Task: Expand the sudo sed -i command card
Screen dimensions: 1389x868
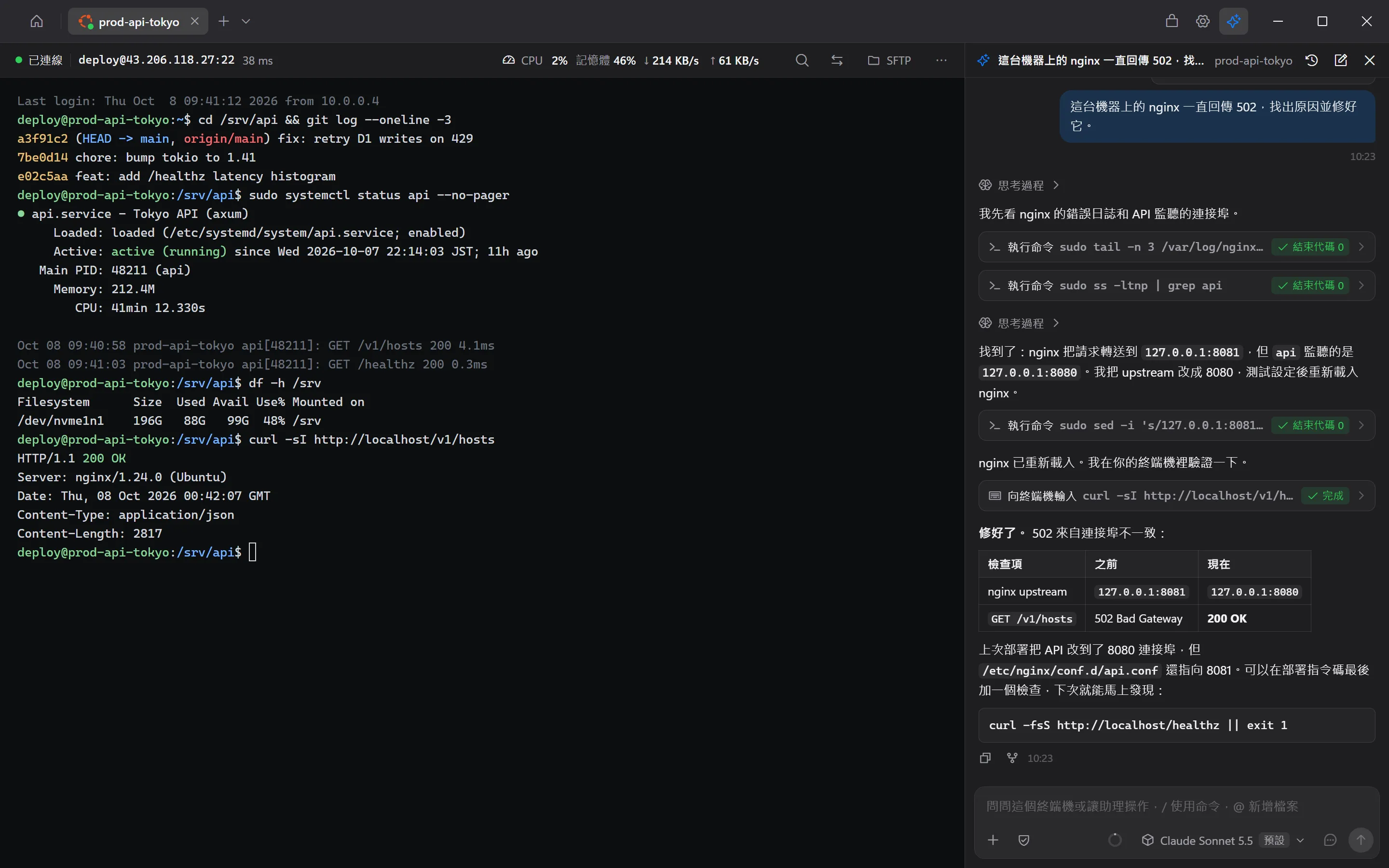Action: [x=1176, y=425]
